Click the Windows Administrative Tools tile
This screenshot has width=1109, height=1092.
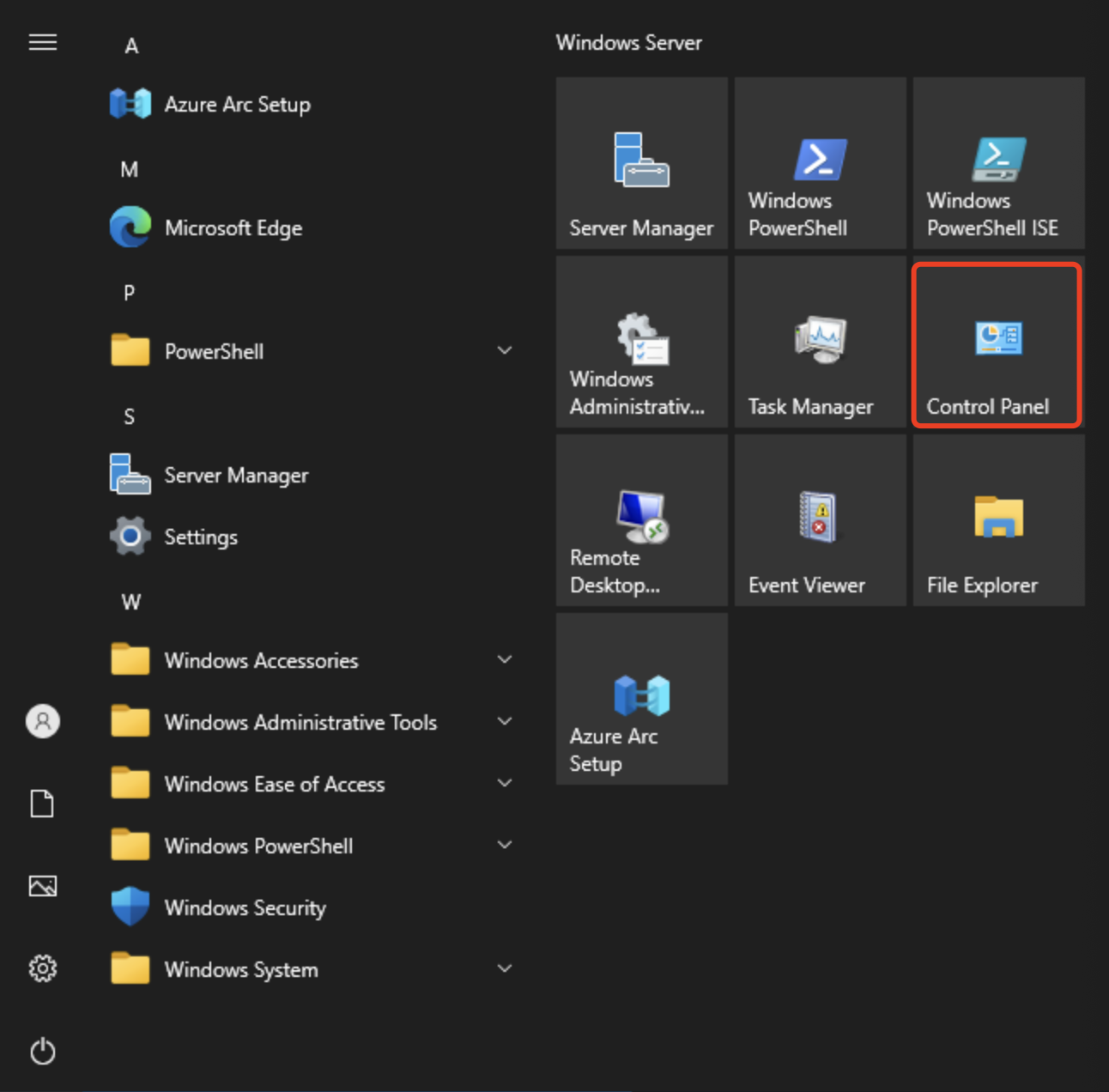[x=641, y=342]
